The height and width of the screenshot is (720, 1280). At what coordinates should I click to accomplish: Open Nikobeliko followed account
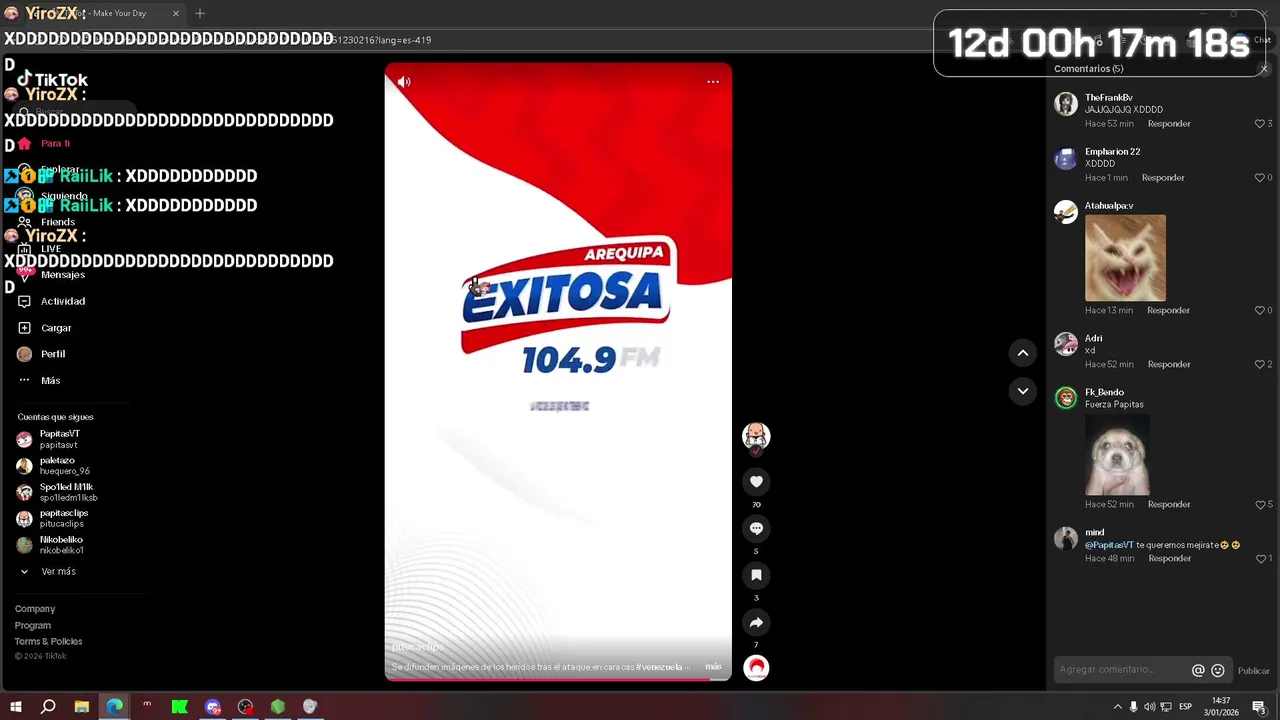[x=61, y=545]
